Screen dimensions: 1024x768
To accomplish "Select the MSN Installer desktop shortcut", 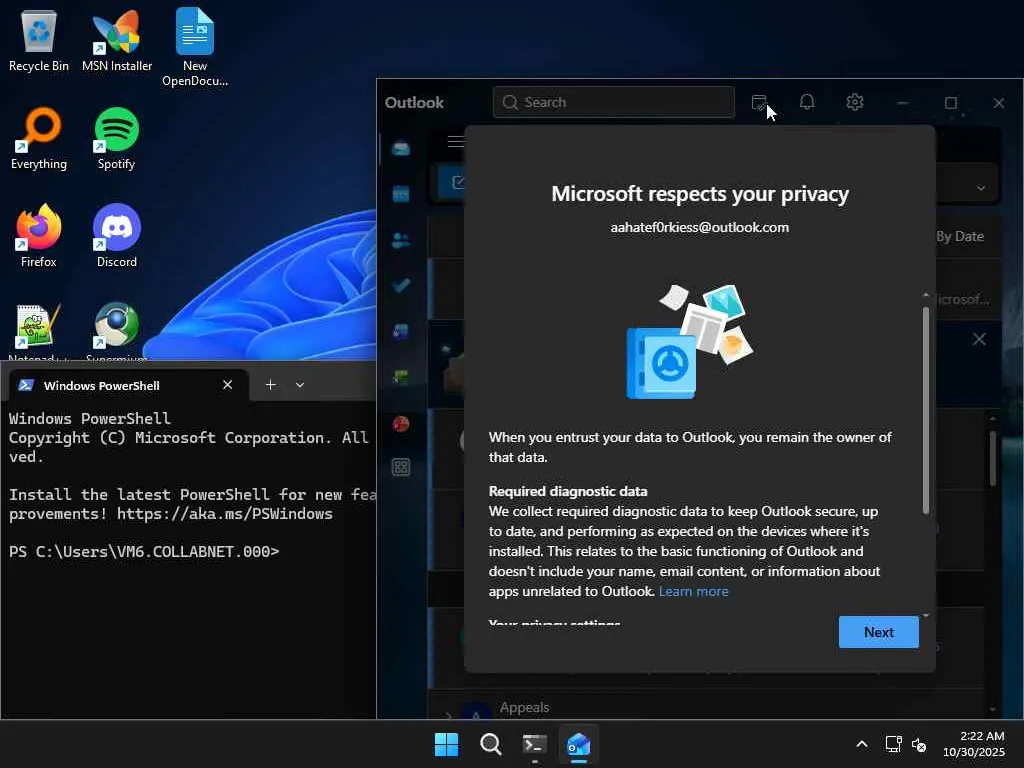I will (x=117, y=40).
